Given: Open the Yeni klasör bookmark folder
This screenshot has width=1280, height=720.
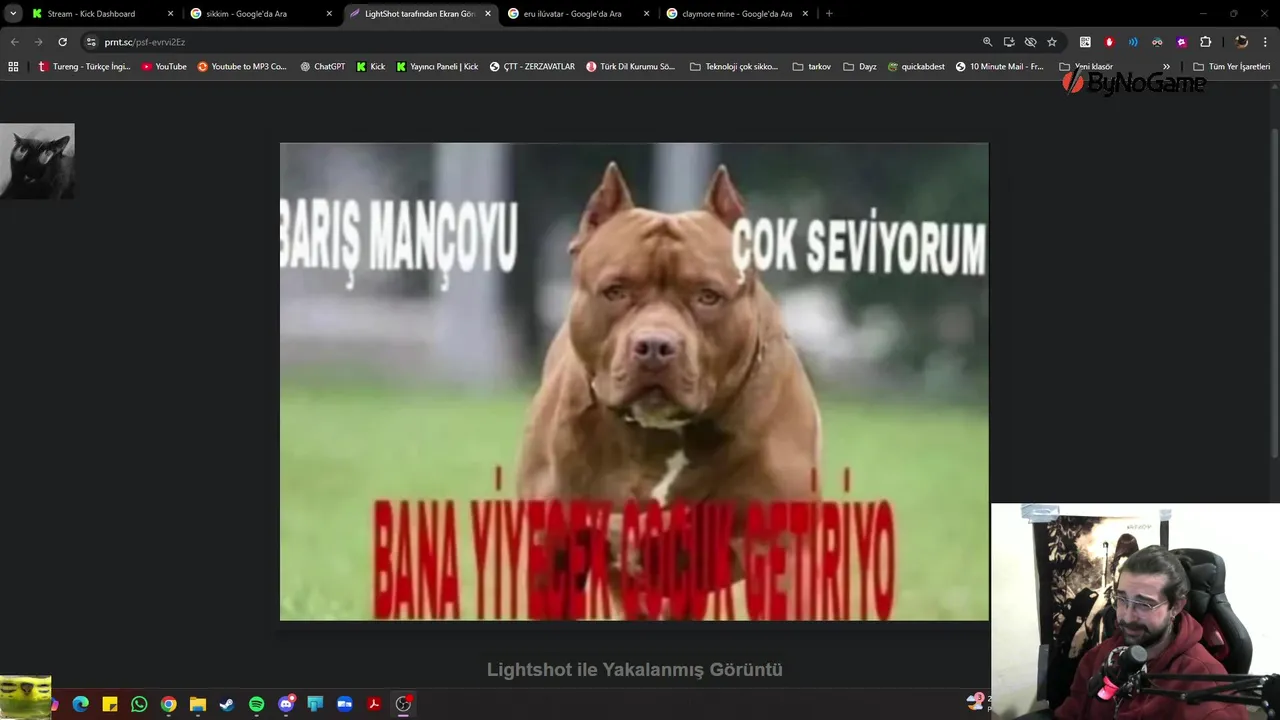Looking at the screenshot, I should pos(1086,67).
